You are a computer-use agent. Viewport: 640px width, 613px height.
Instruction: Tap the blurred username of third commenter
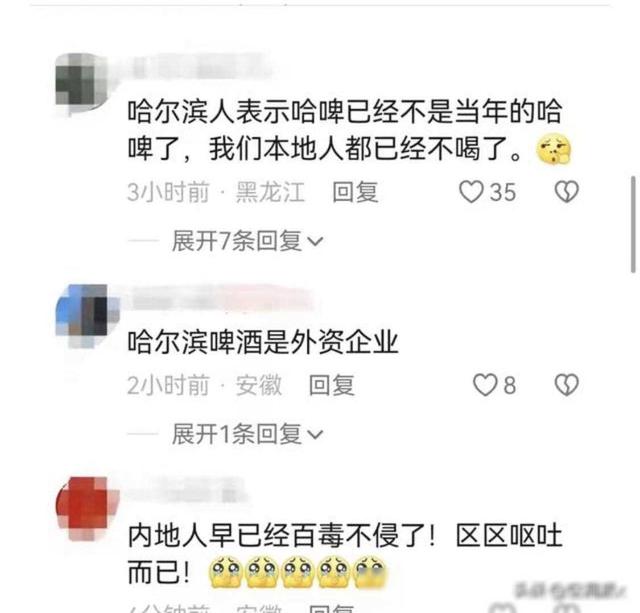pos(186,490)
